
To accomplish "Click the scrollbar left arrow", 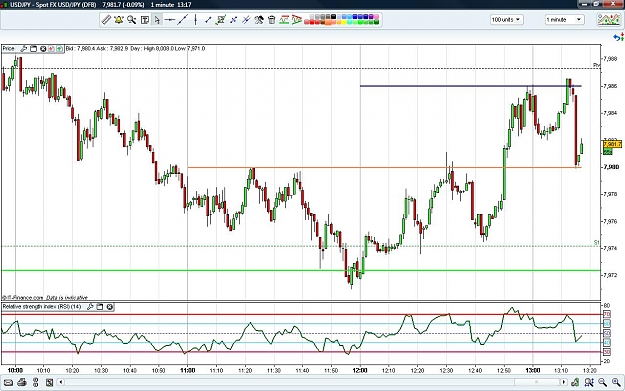I will point(61,383).
